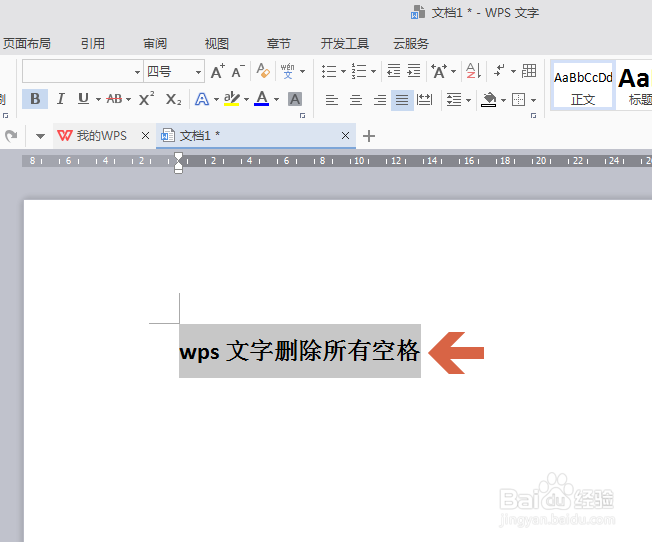This screenshot has width=652, height=542.
Task: Toggle strikethrough AB formatting
Action: coord(114,99)
